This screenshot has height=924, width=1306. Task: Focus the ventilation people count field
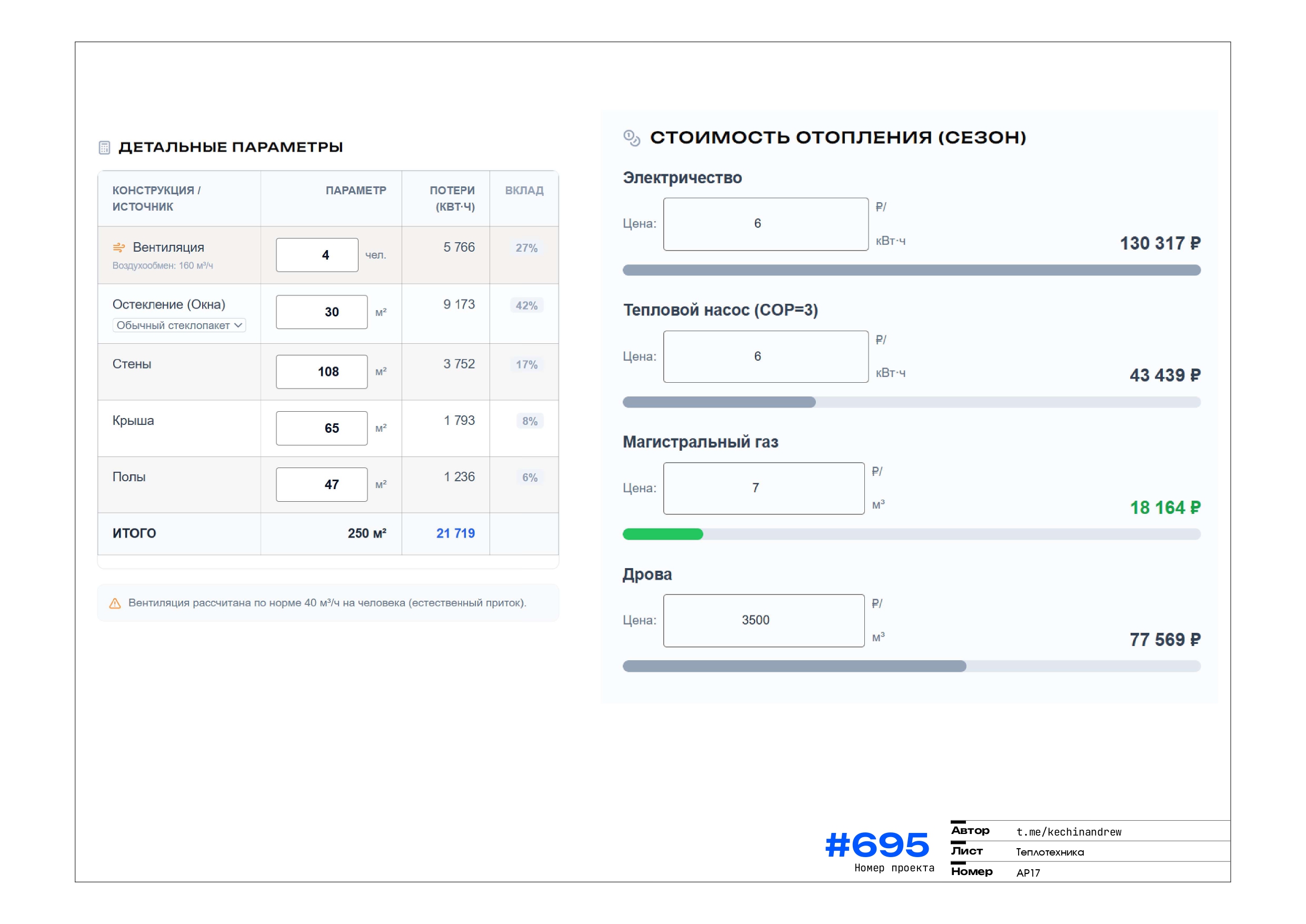tap(317, 255)
